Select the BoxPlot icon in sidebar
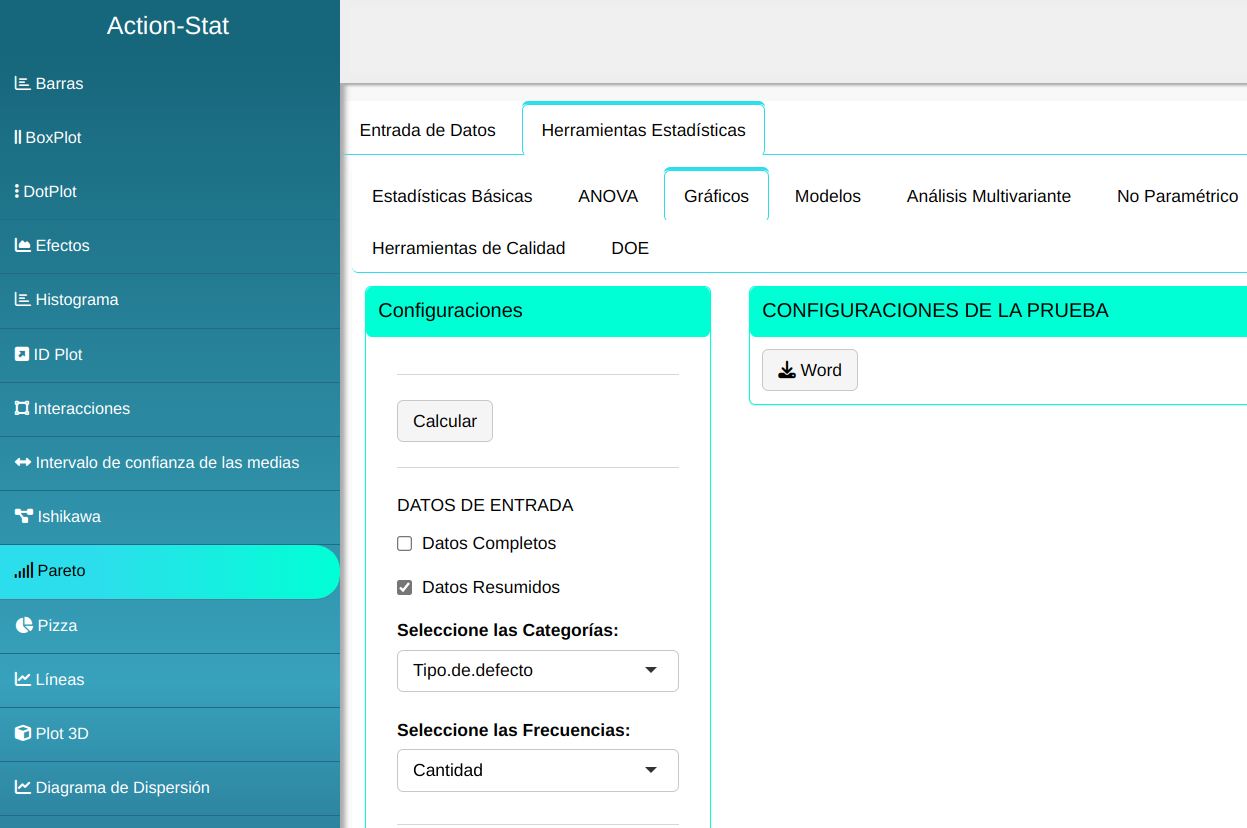The image size is (1247, 828). click(18, 138)
